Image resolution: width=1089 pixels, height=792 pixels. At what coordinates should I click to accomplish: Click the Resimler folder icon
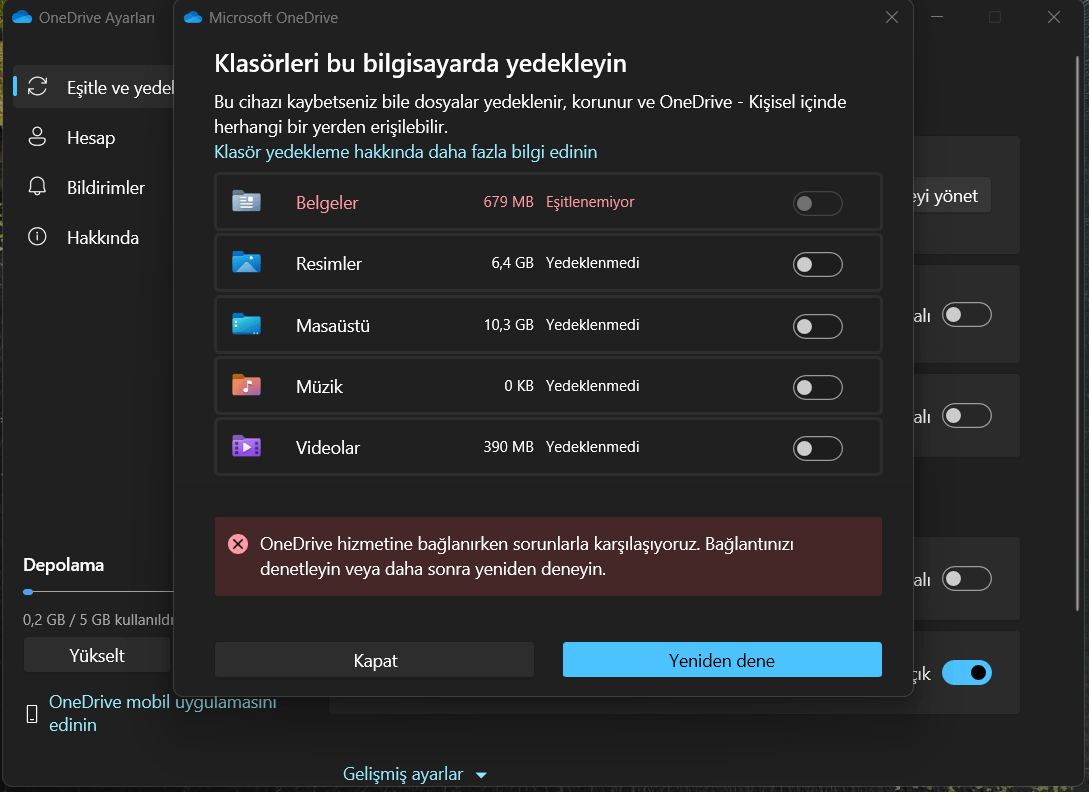(x=247, y=263)
